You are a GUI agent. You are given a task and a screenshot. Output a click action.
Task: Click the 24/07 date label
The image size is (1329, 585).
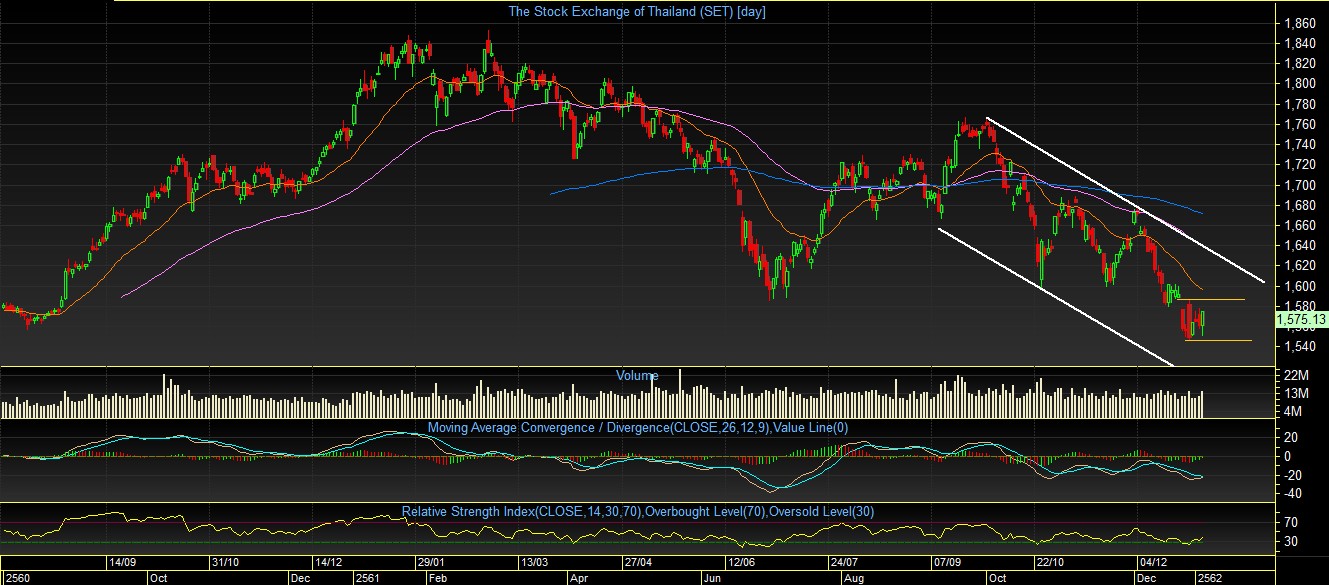pyautogui.click(x=846, y=562)
